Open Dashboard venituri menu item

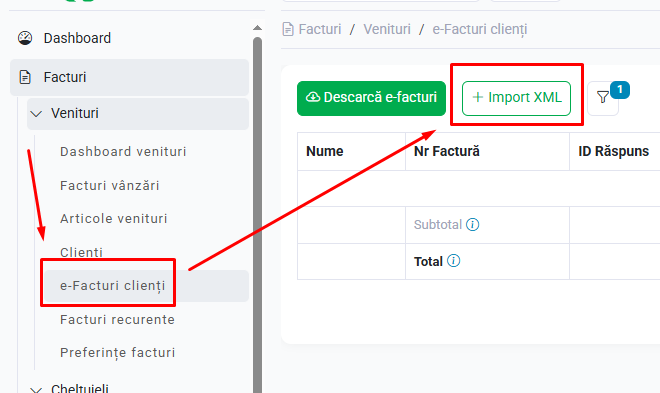pos(123,151)
